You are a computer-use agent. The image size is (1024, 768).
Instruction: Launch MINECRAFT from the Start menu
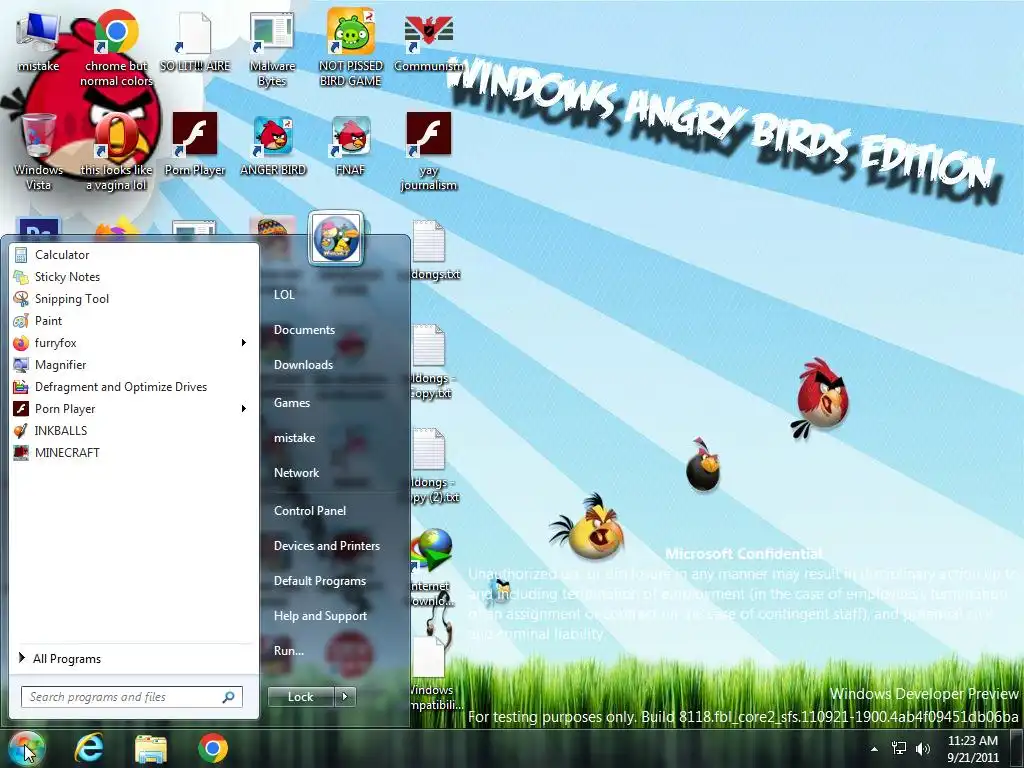134,453
